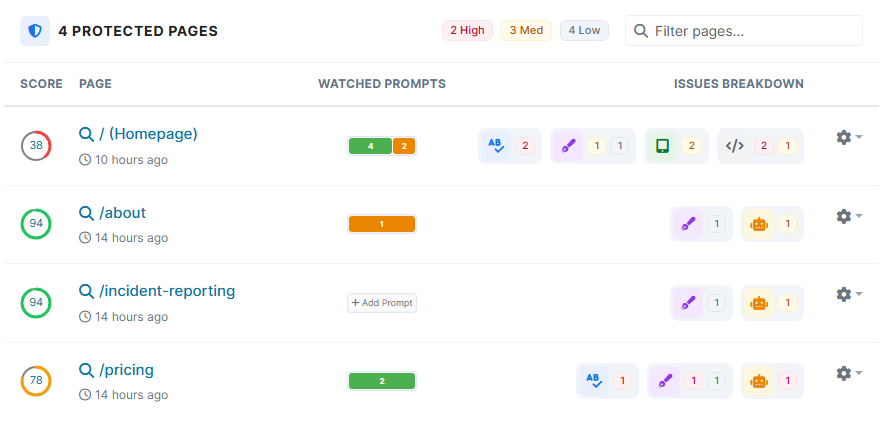Click the yellow 2 badge beside Homepage tablet icon

[x=692, y=146]
